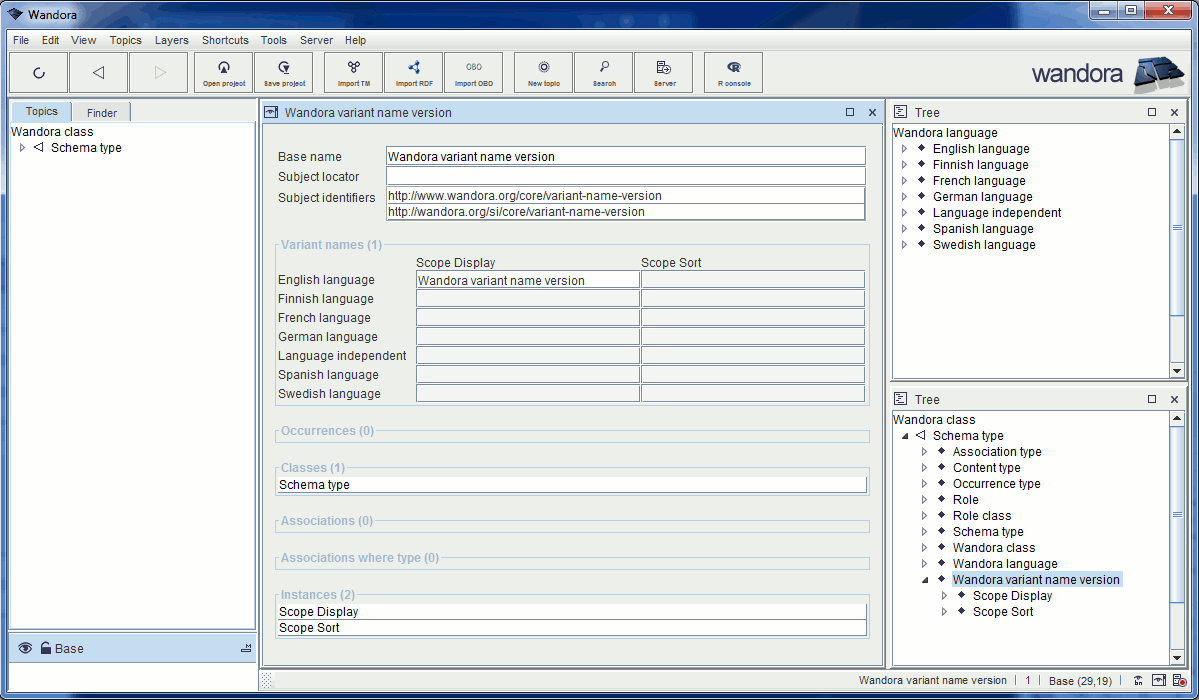Expand Schema type in the Topics panel
The image size is (1199, 700).
[x=22, y=147]
